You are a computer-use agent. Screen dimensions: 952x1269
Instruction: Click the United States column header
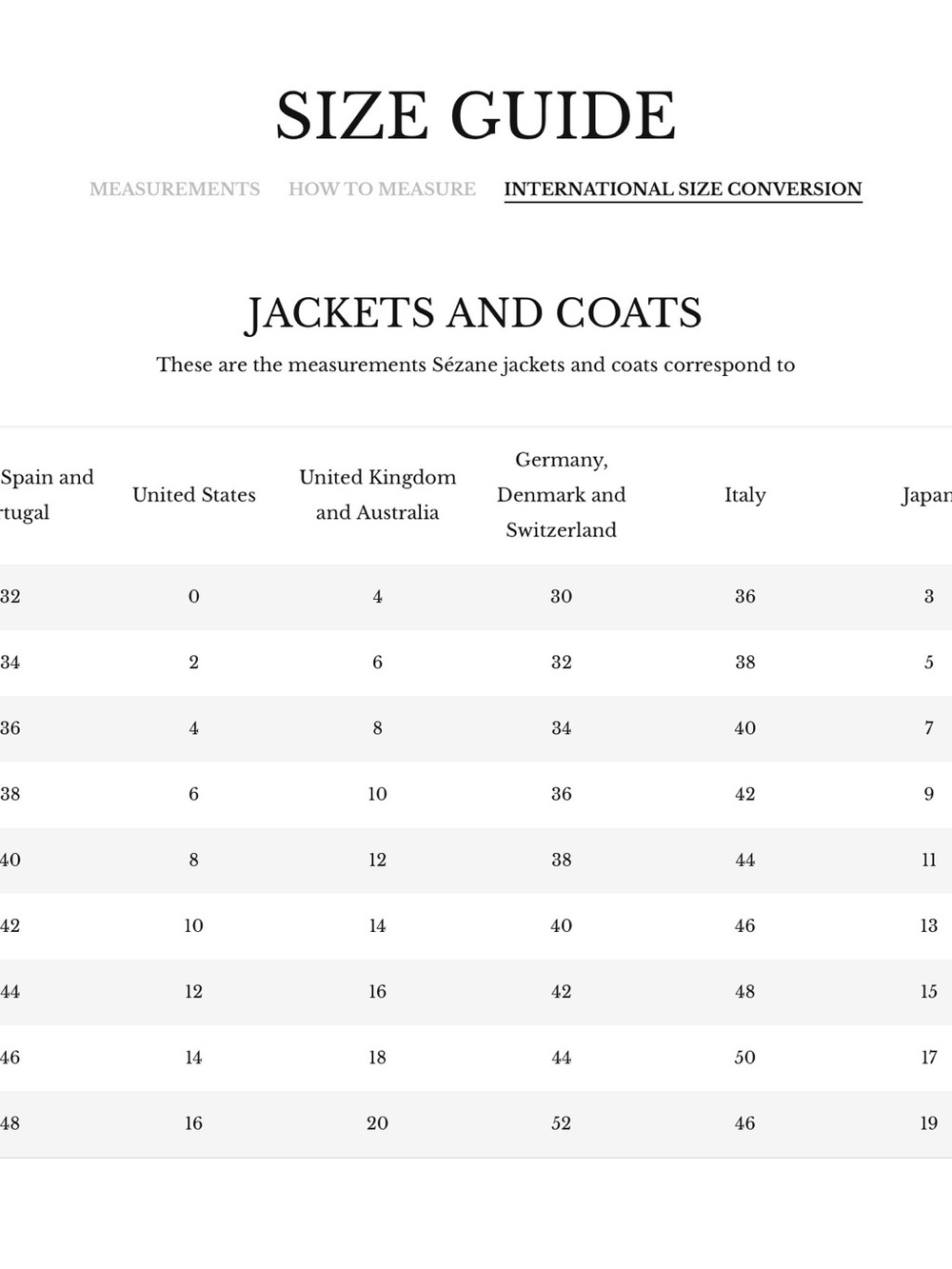[194, 494]
